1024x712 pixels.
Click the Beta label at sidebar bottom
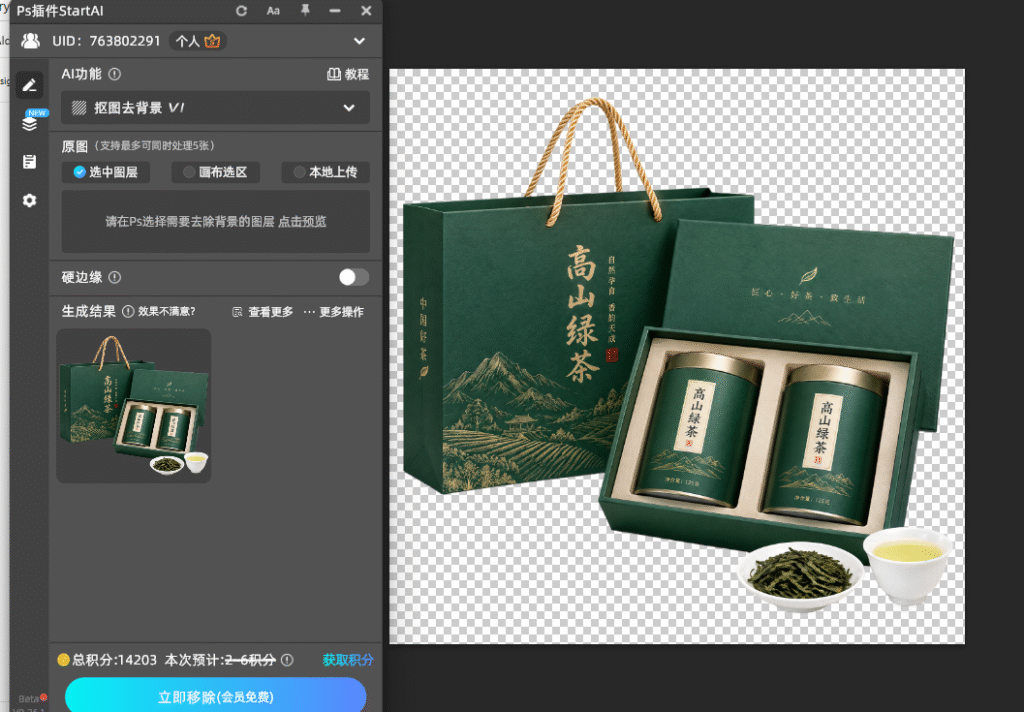click(29, 698)
